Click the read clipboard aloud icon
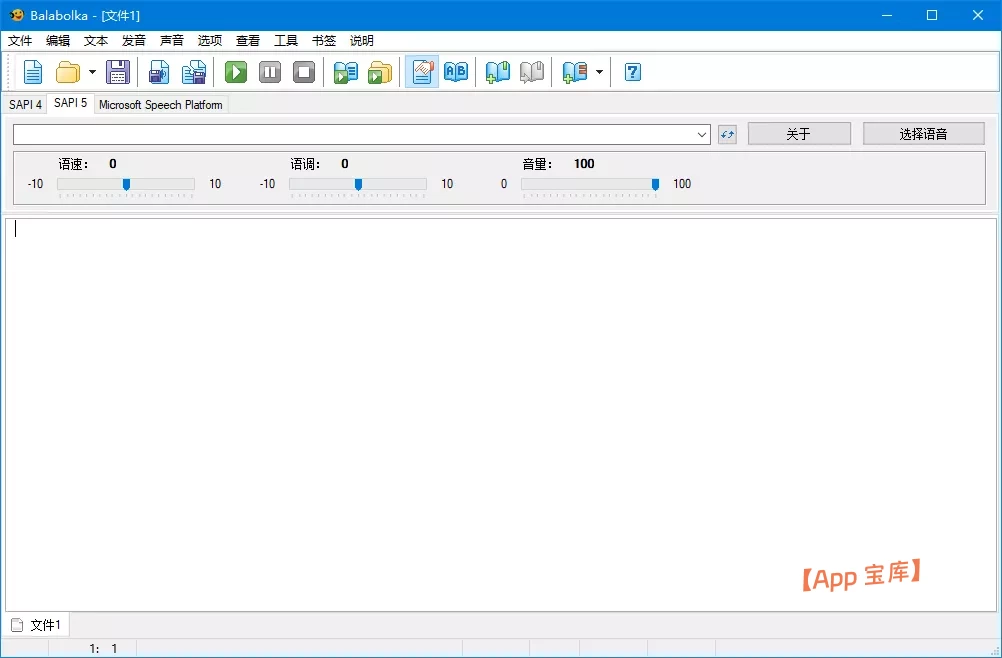This screenshot has width=1002, height=658. click(346, 72)
